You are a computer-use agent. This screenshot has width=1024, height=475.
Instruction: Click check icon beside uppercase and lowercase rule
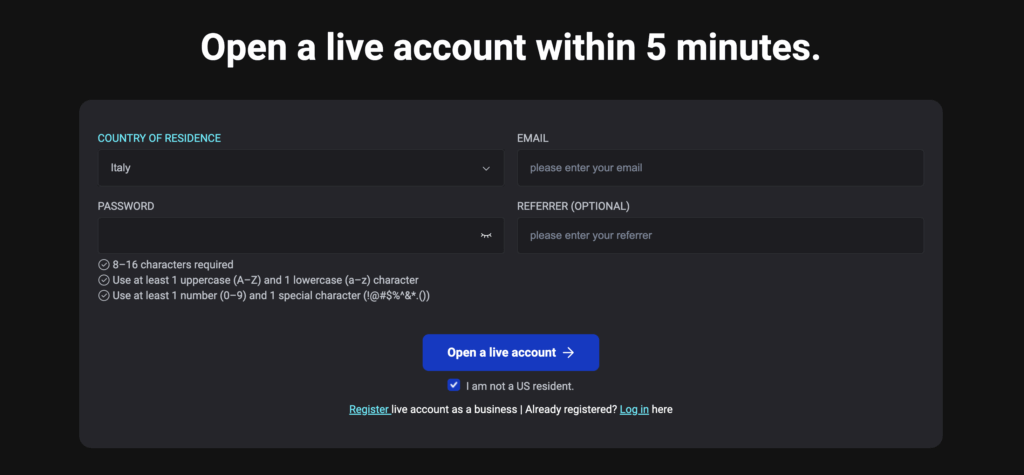[x=104, y=280]
